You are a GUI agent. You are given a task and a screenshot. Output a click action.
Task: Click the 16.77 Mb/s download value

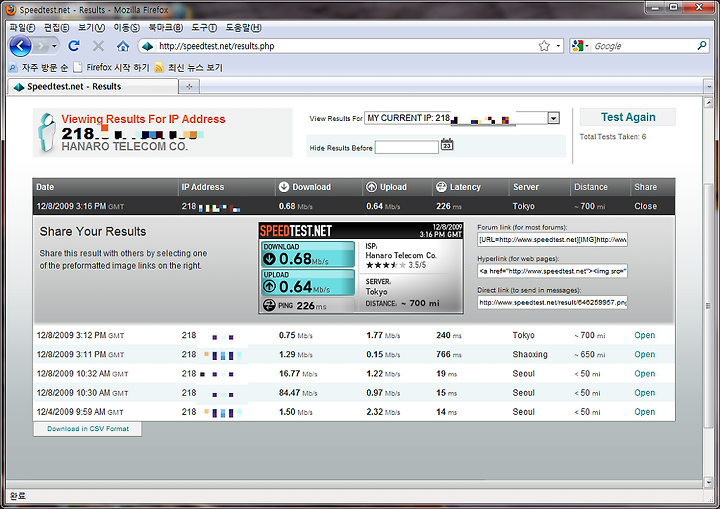[x=298, y=374]
